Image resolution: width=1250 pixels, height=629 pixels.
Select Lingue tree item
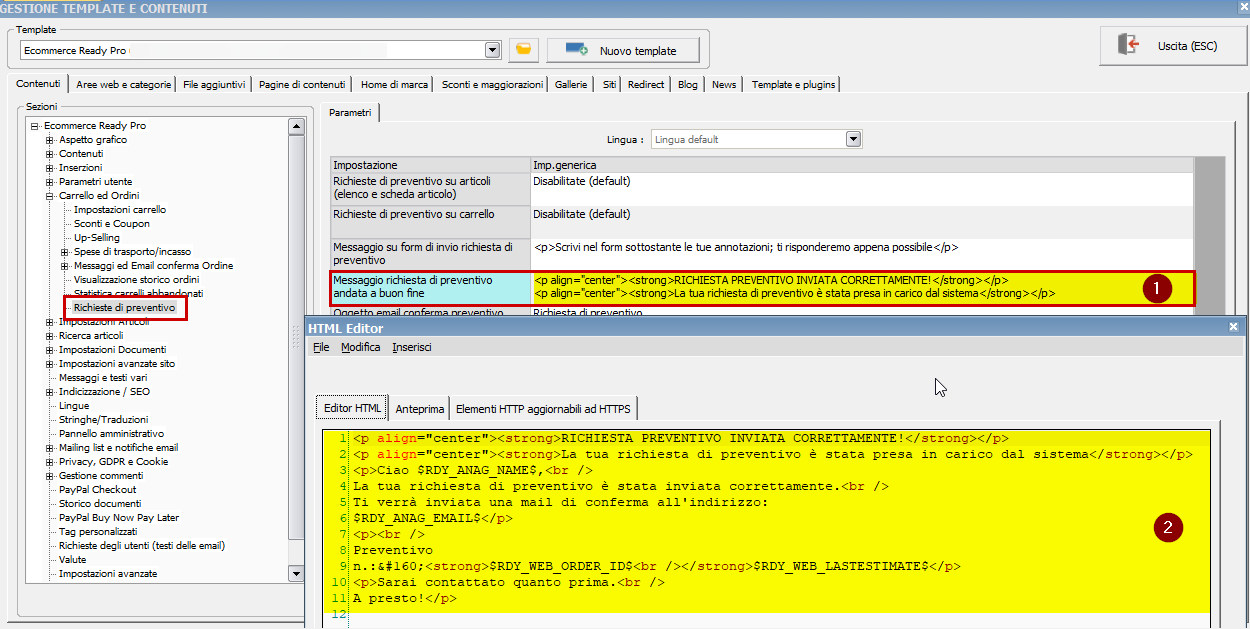tap(74, 406)
